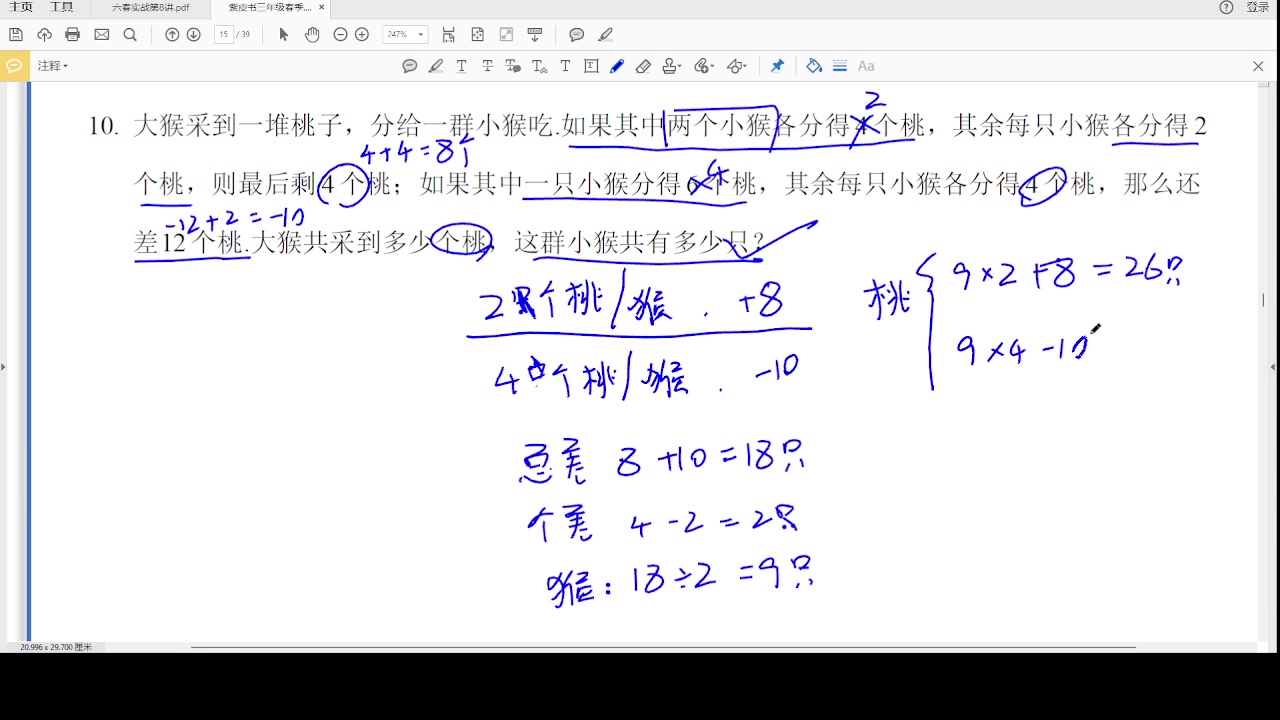Open the 注释 comment dropdown
The height and width of the screenshot is (720, 1280).
tap(53, 66)
